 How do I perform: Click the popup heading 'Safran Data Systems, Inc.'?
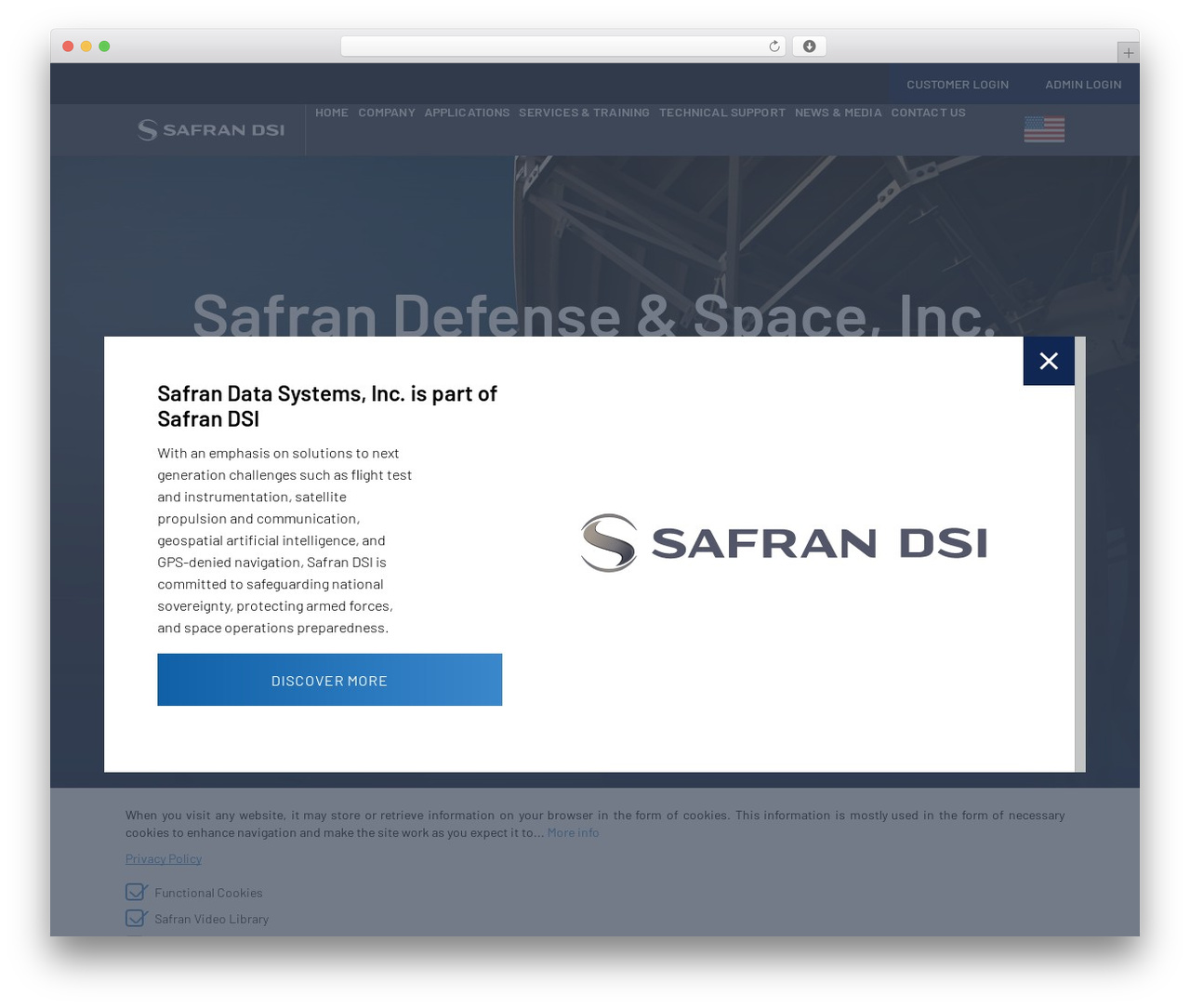(x=327, y=406)
